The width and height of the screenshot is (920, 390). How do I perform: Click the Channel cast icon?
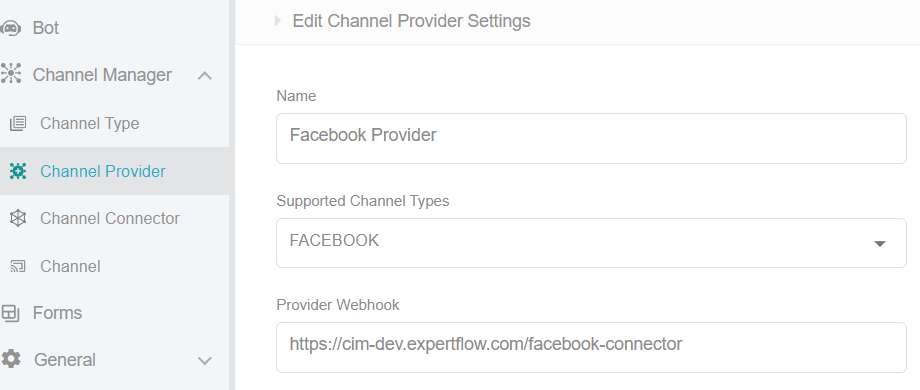18,266
